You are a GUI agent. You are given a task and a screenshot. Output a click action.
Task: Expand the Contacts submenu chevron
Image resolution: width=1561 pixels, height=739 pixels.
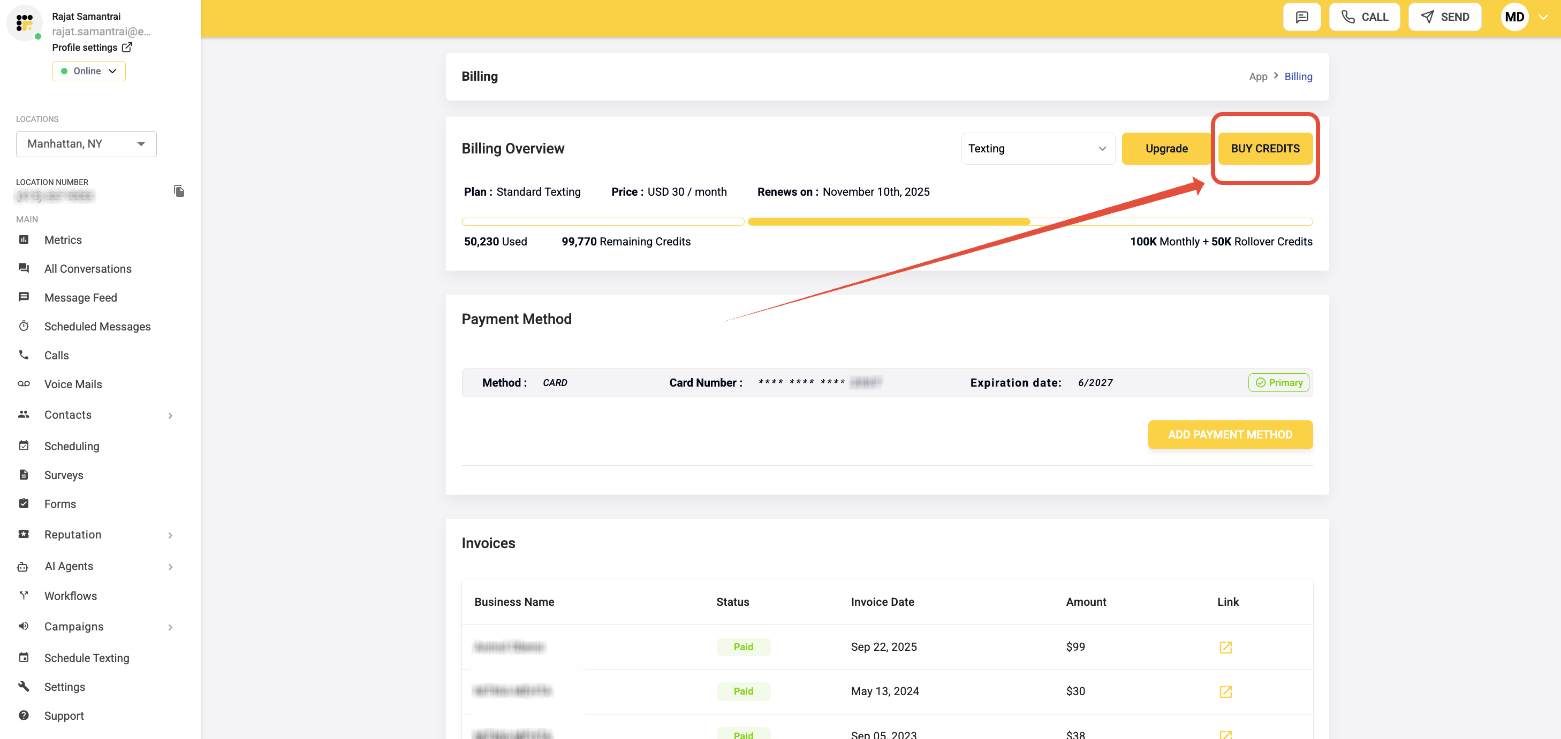pos(170,416)
